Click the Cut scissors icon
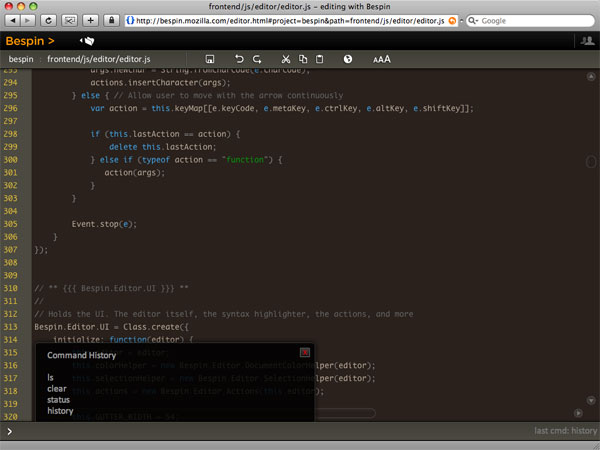Screen dimensions: 600x450 (x=286, y=60)
